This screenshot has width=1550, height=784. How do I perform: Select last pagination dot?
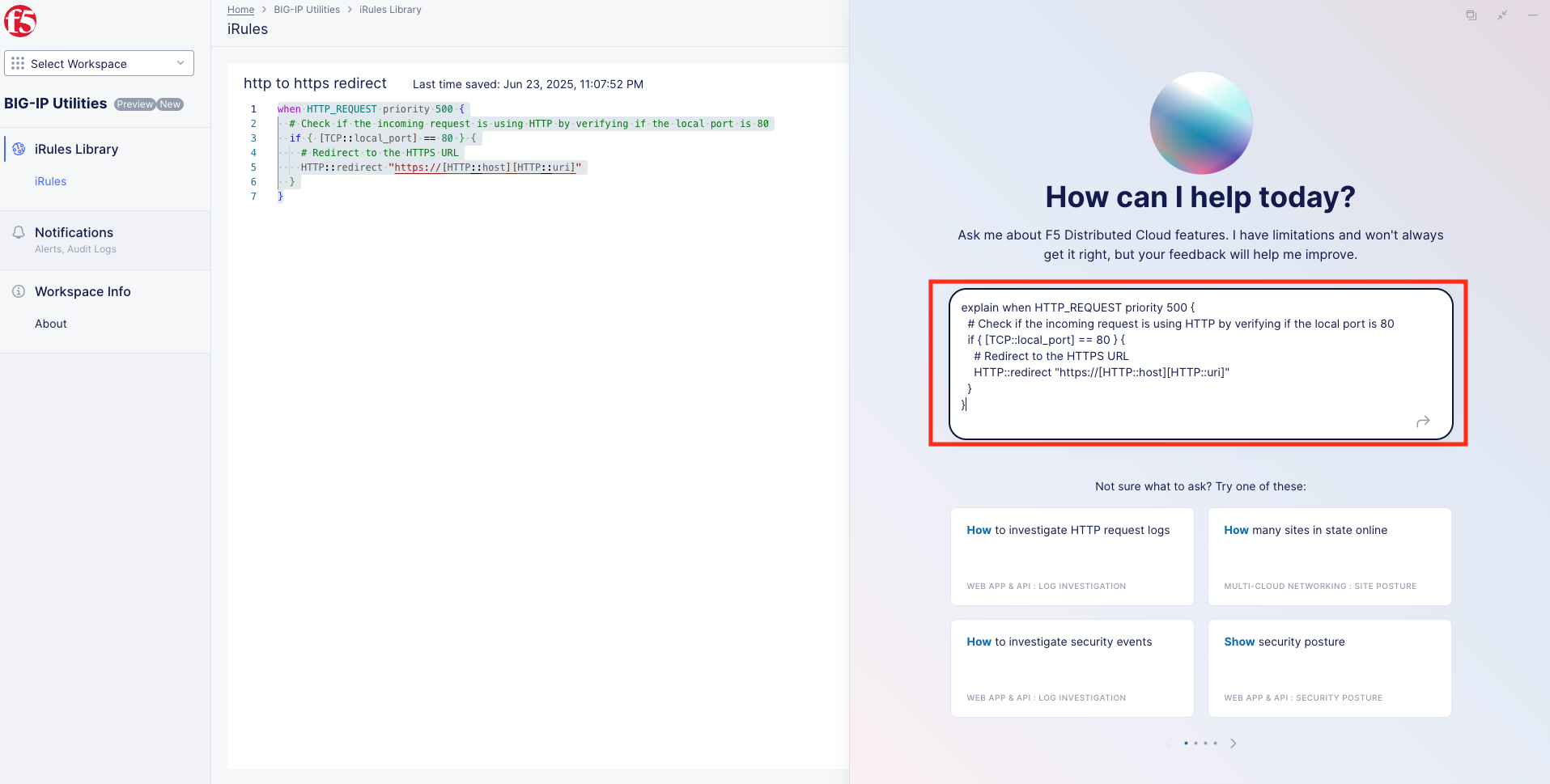click(1215, 744)
